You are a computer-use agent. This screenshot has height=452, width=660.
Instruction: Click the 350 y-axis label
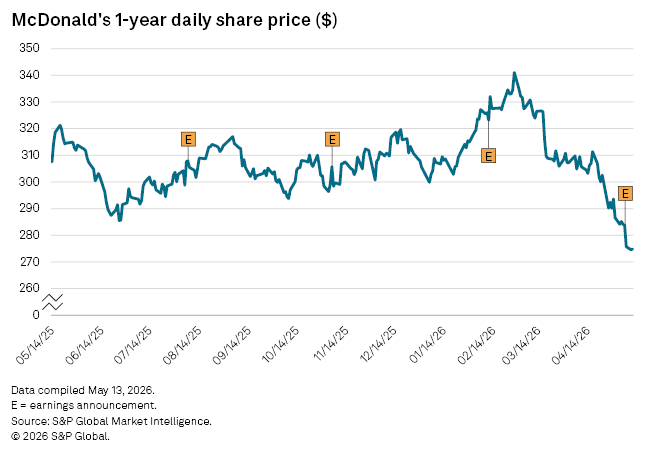click(29, 48)
